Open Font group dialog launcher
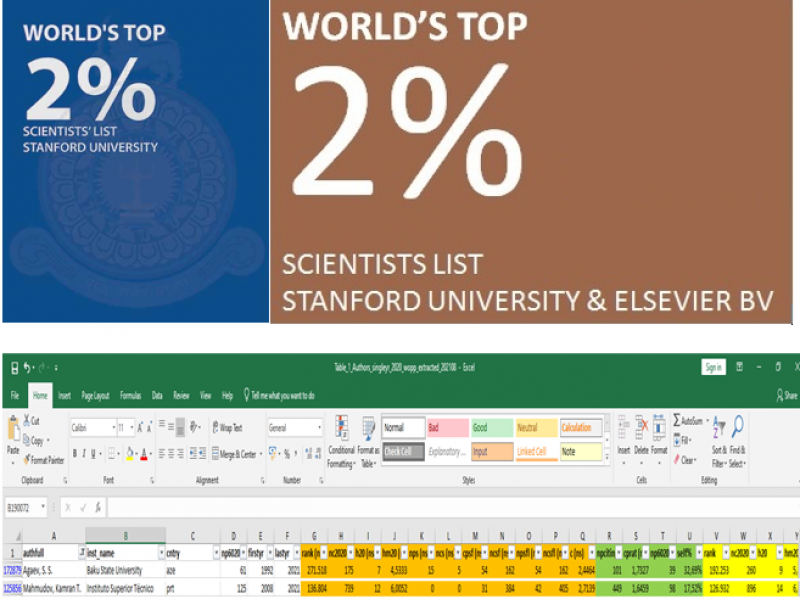The width and height of the screenshot is (800, 599). (x=152, y=481)
